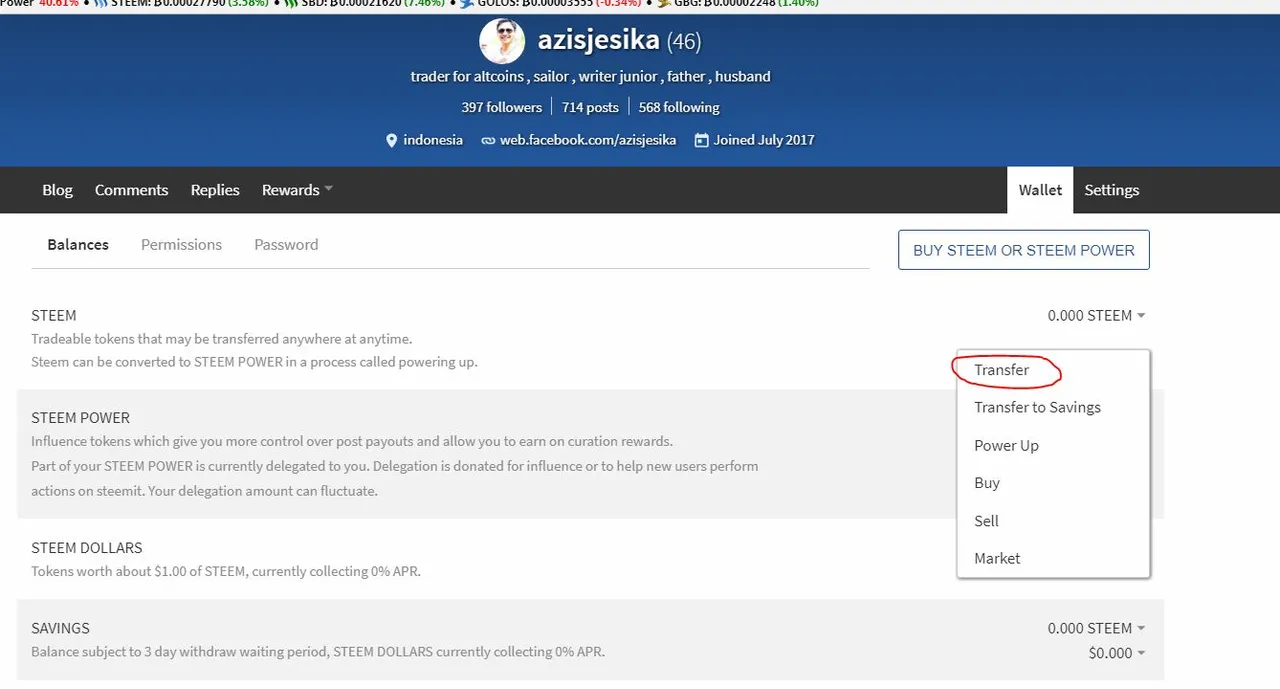Viewport: 1280px width, 689px height.
Task: Switch to the Wallet tab
Action: pyautogui.click(x=1040, y=190)
